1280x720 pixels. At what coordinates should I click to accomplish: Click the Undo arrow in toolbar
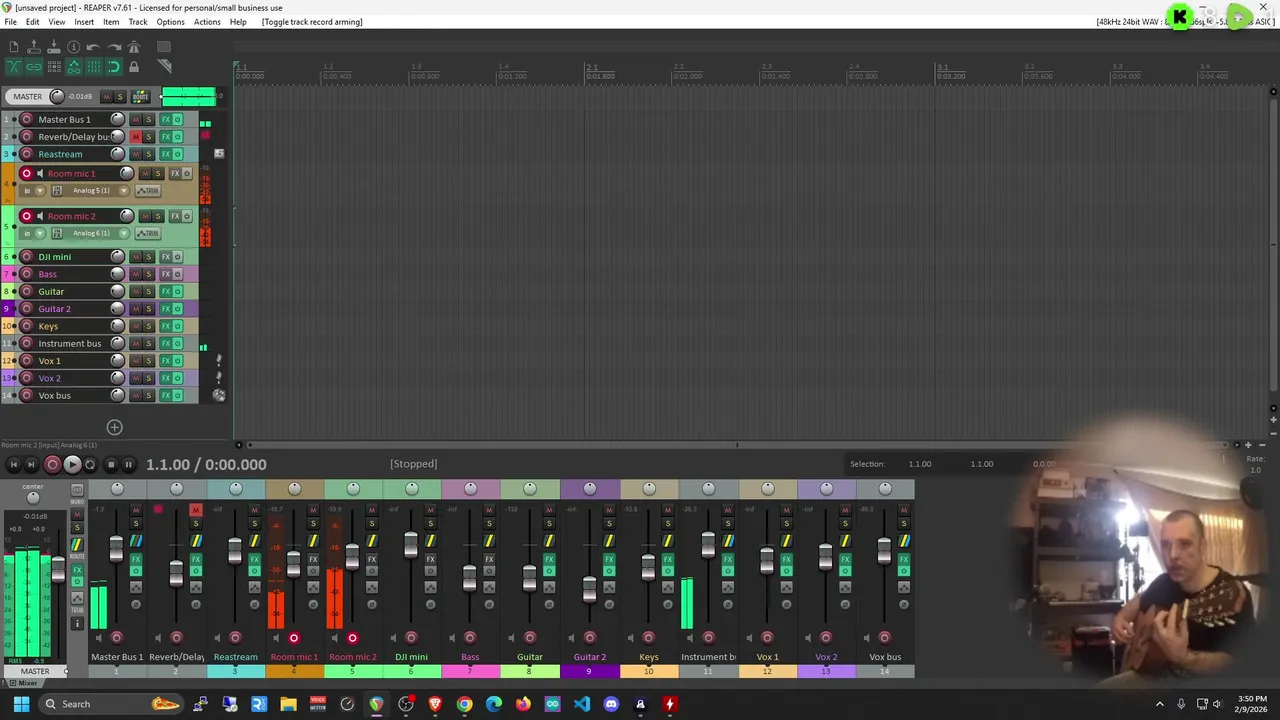(x=94, y=47)
